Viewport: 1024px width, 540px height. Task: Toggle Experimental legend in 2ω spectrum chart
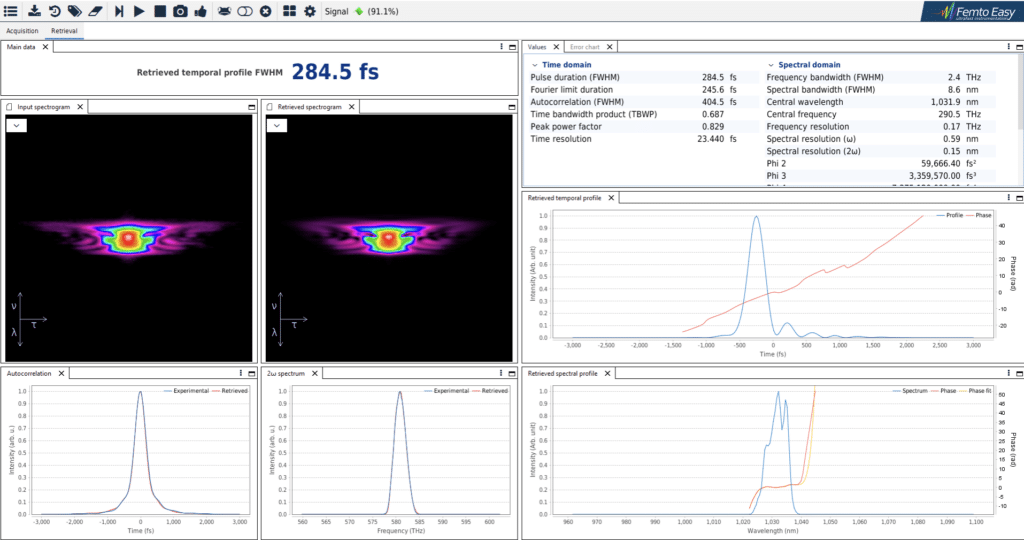447,390
